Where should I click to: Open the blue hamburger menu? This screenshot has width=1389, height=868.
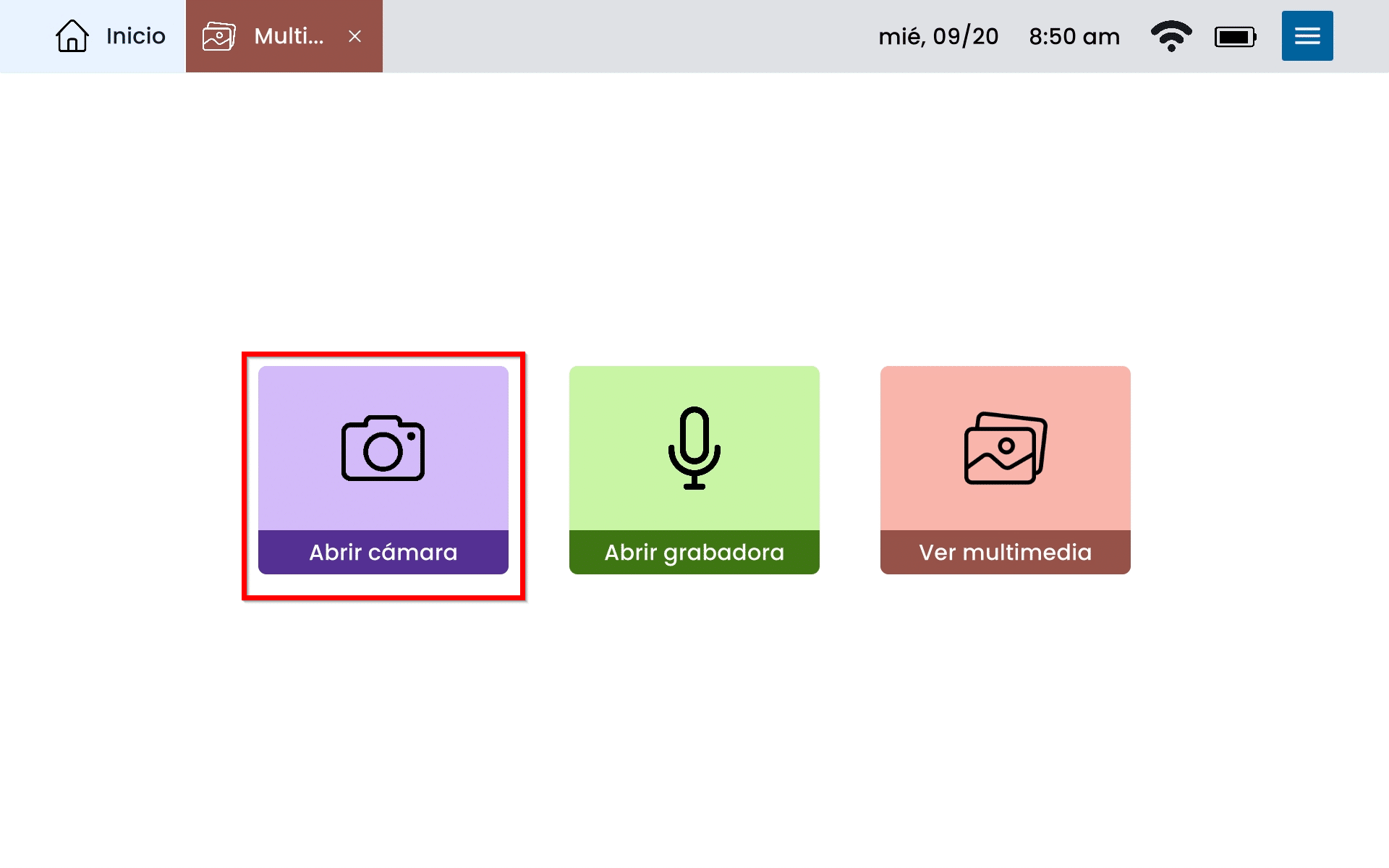(1307, 36)
